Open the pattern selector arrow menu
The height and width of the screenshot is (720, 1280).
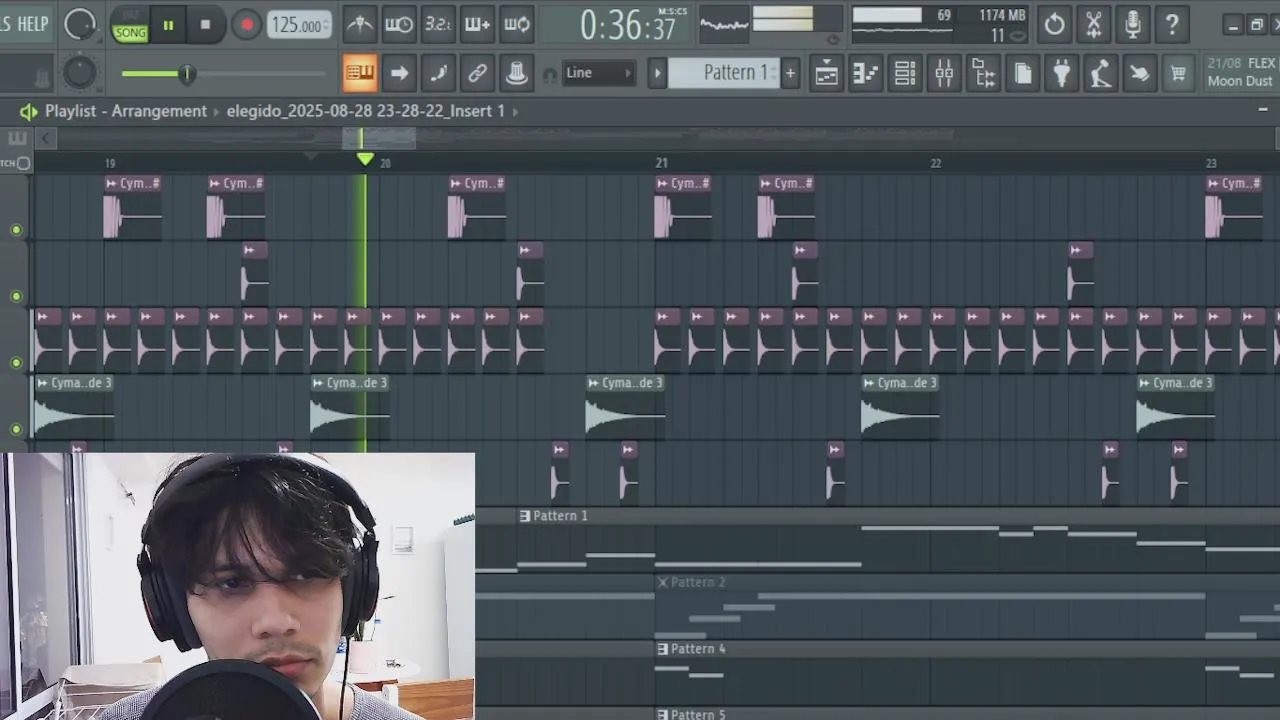point(657,72)
